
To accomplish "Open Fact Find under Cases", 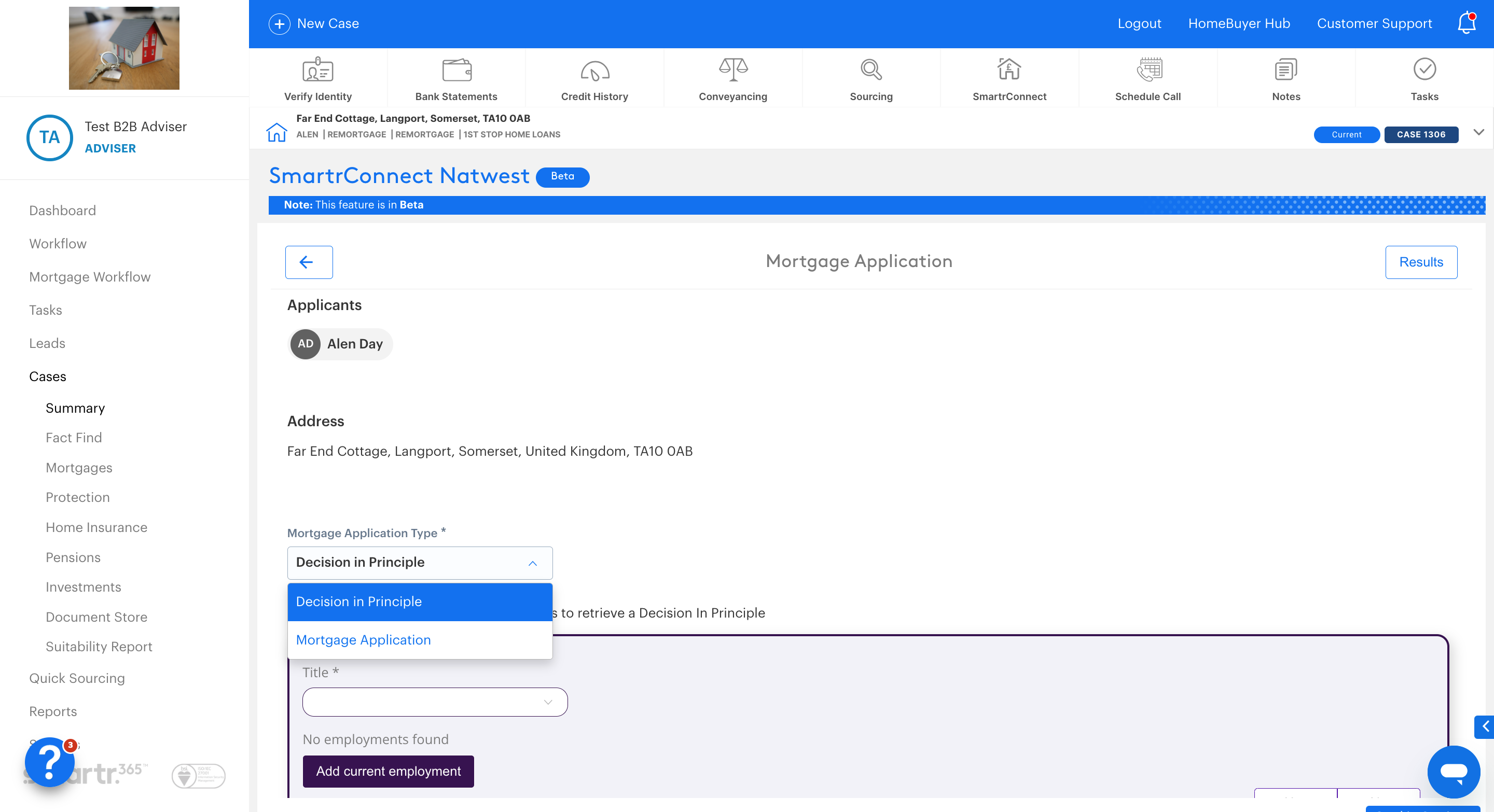I will pyautogui.click(x=74, y=438).
